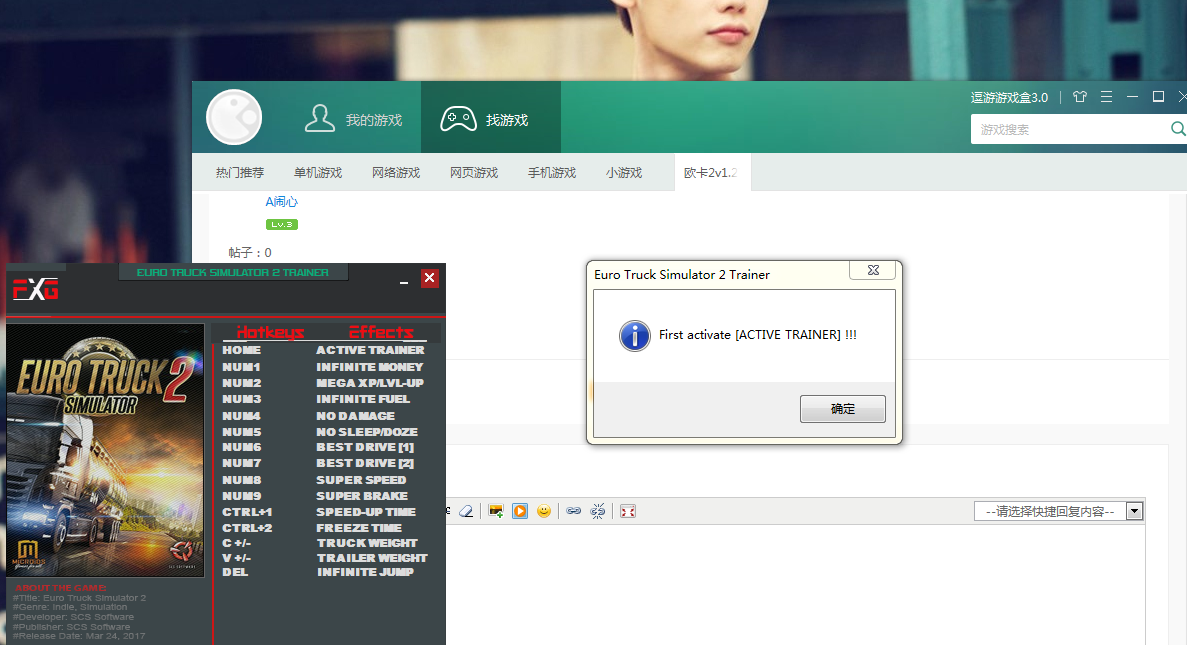Click the remove link (unlink) icon
This screenshot has height=645, width=1187.
tap(598, 511)
